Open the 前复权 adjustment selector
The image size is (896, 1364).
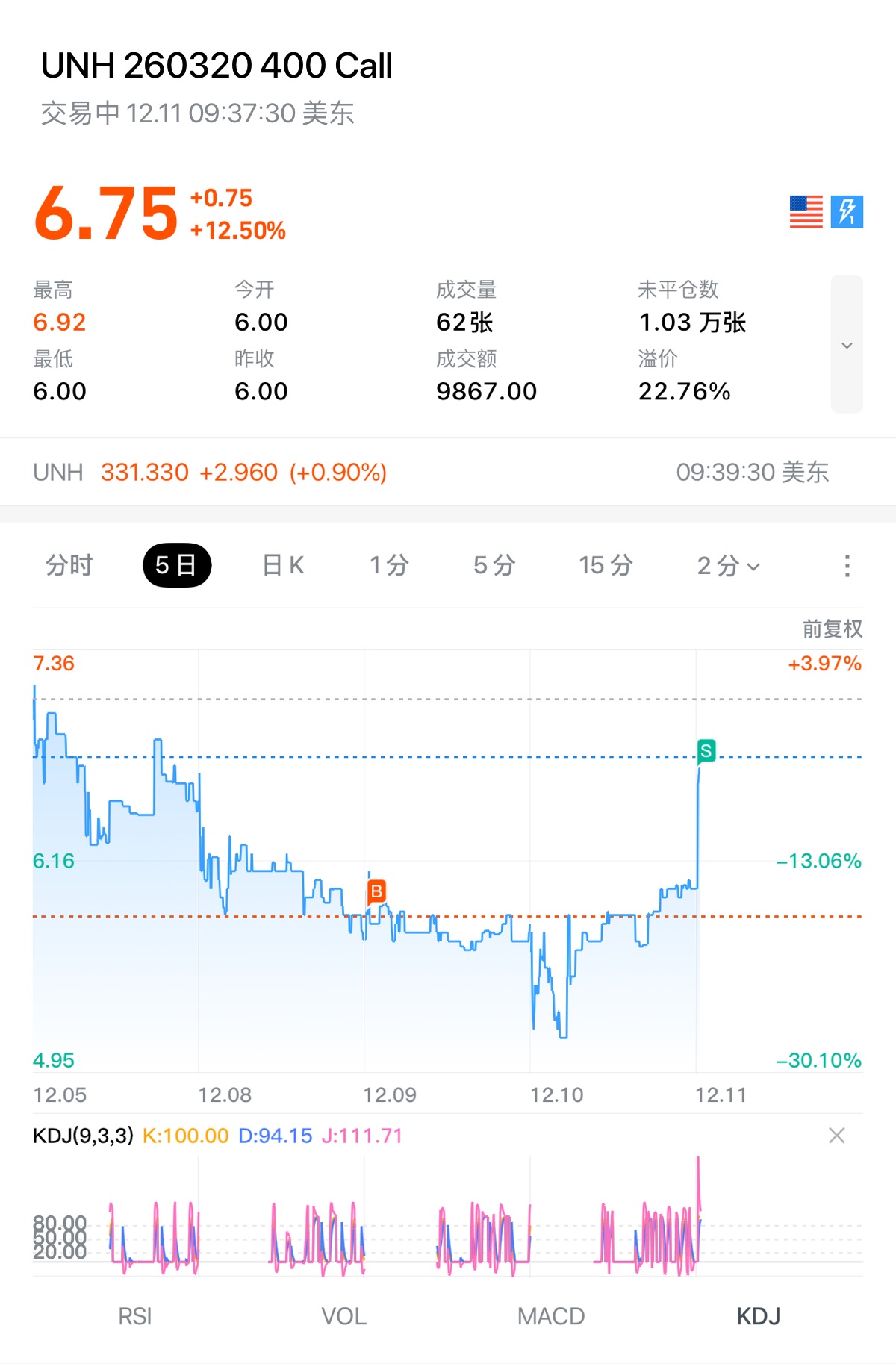click(832, 629)
